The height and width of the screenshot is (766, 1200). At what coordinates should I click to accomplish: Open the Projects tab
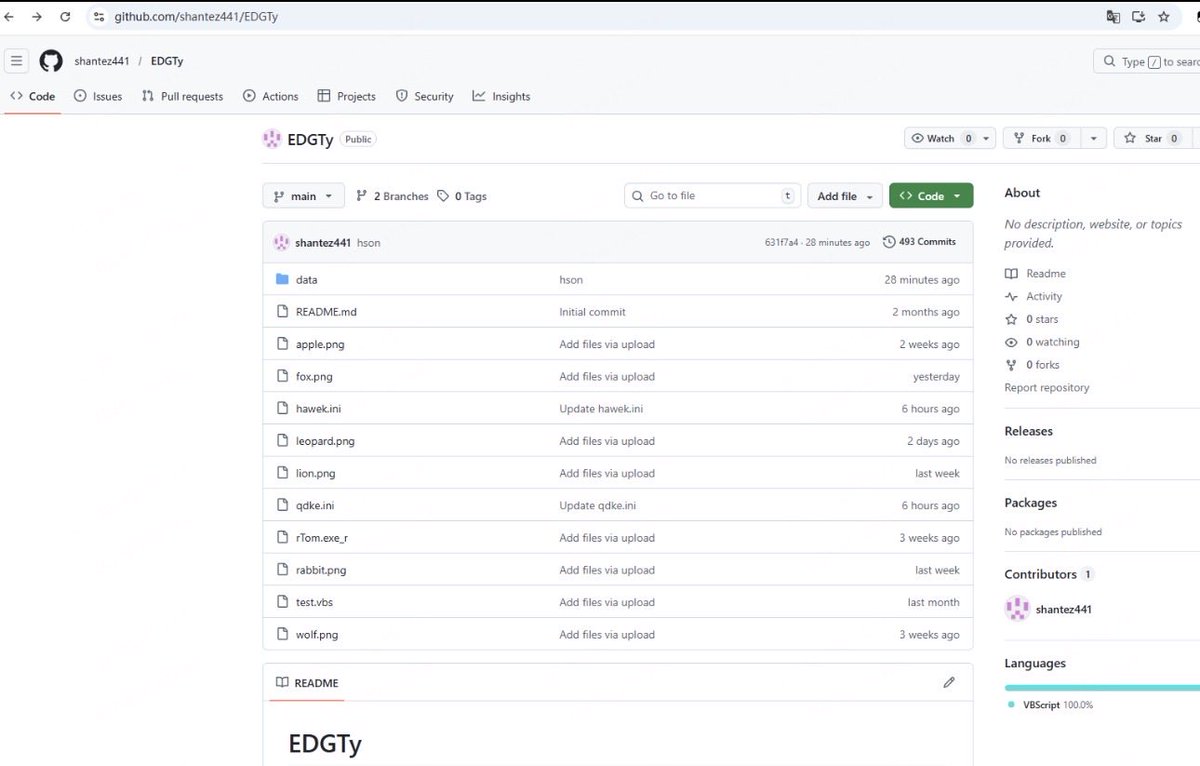346,97
